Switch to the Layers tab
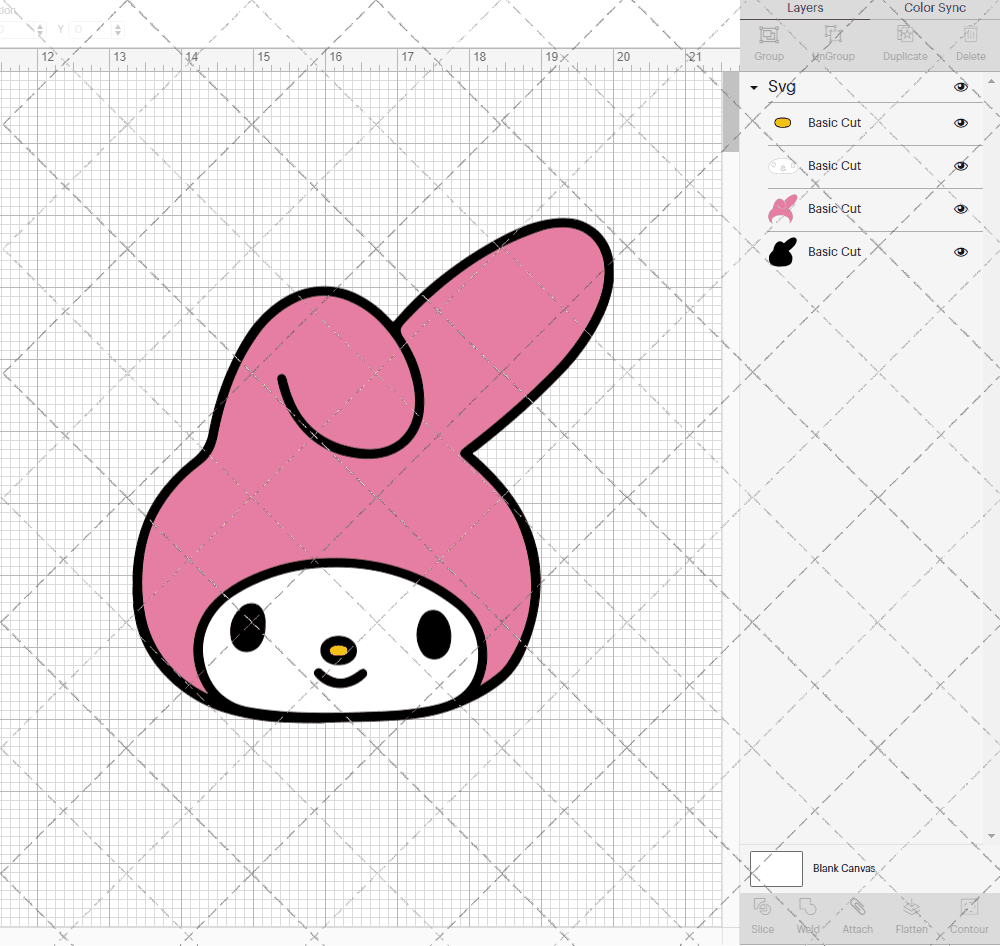 coord(804,8)
